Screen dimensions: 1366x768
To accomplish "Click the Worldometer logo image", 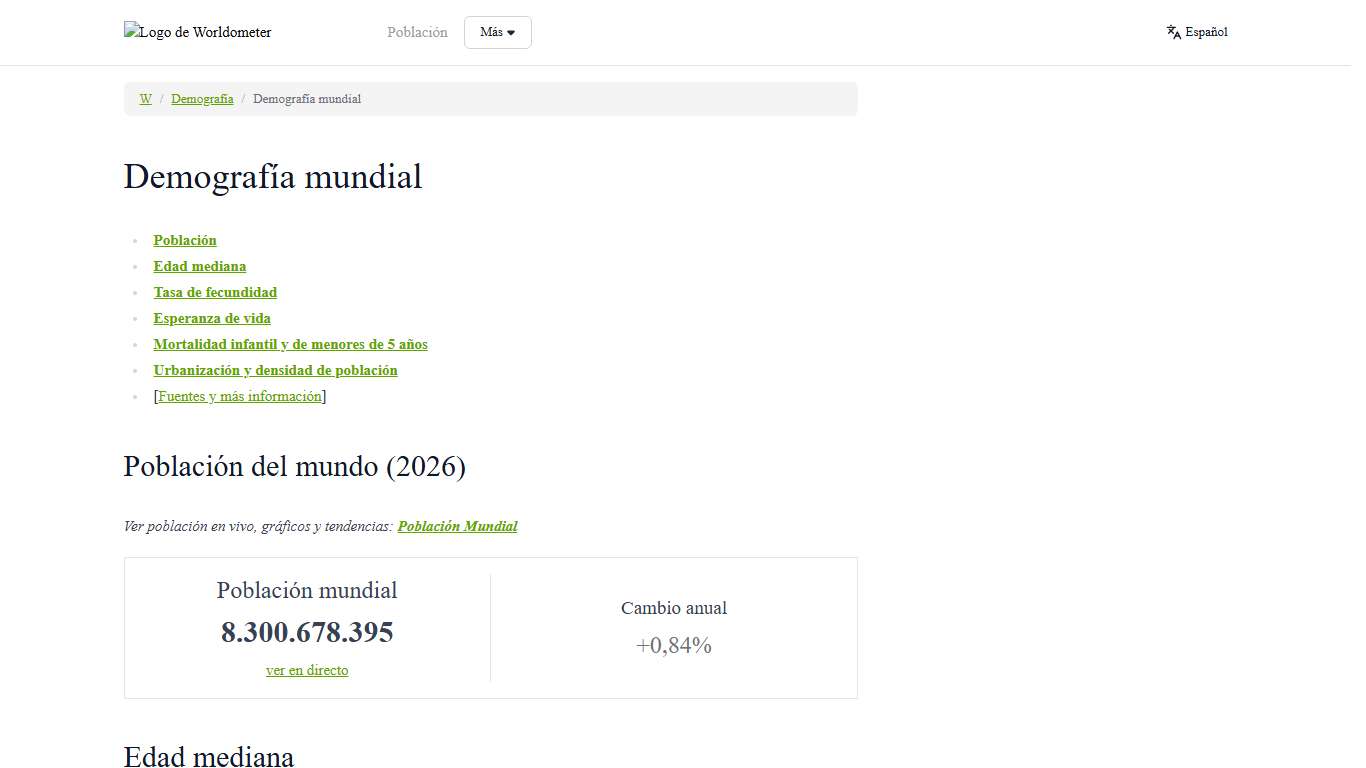I will click(198, 32).
